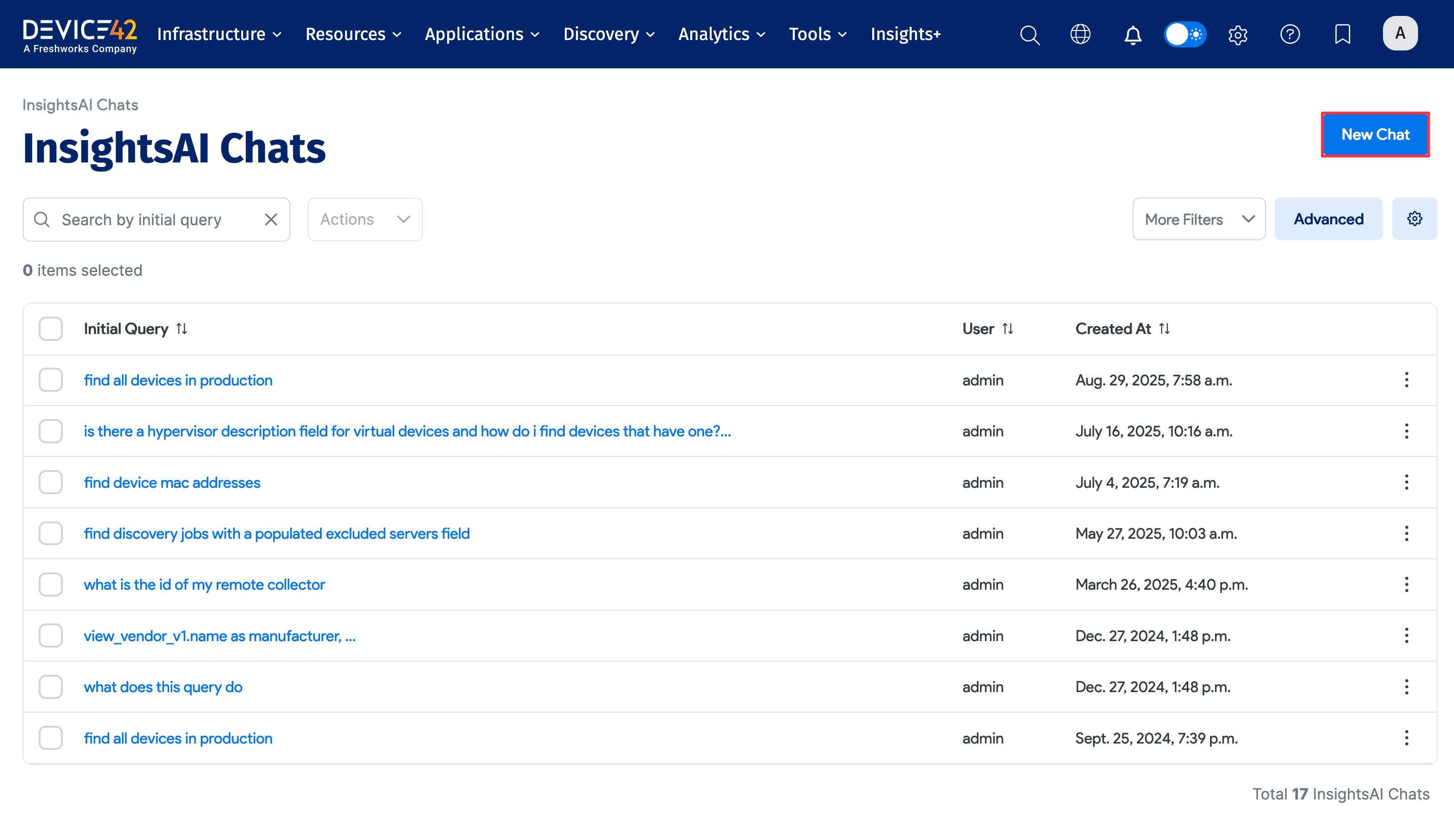Check the select-all checkbox in the table header
The height and width of the screenshot is (840, 1454).
[x=51, y=328]
